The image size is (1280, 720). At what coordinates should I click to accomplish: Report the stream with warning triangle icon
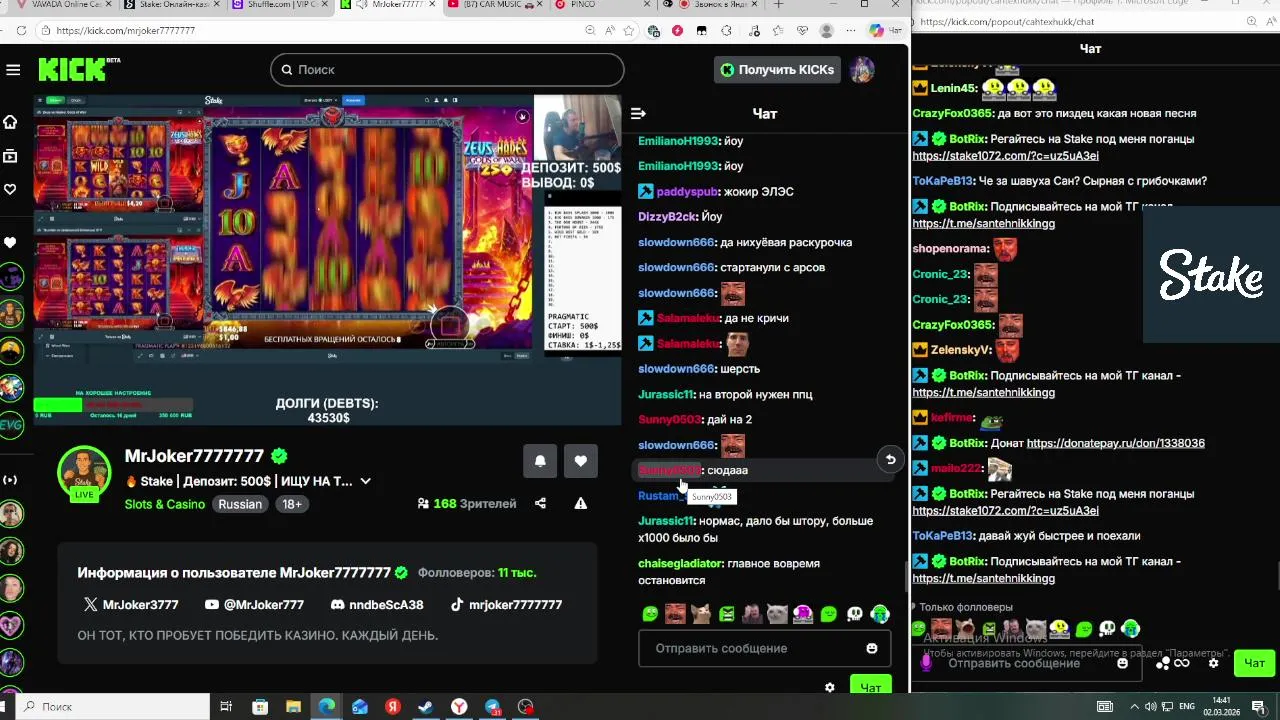[581, 504]
